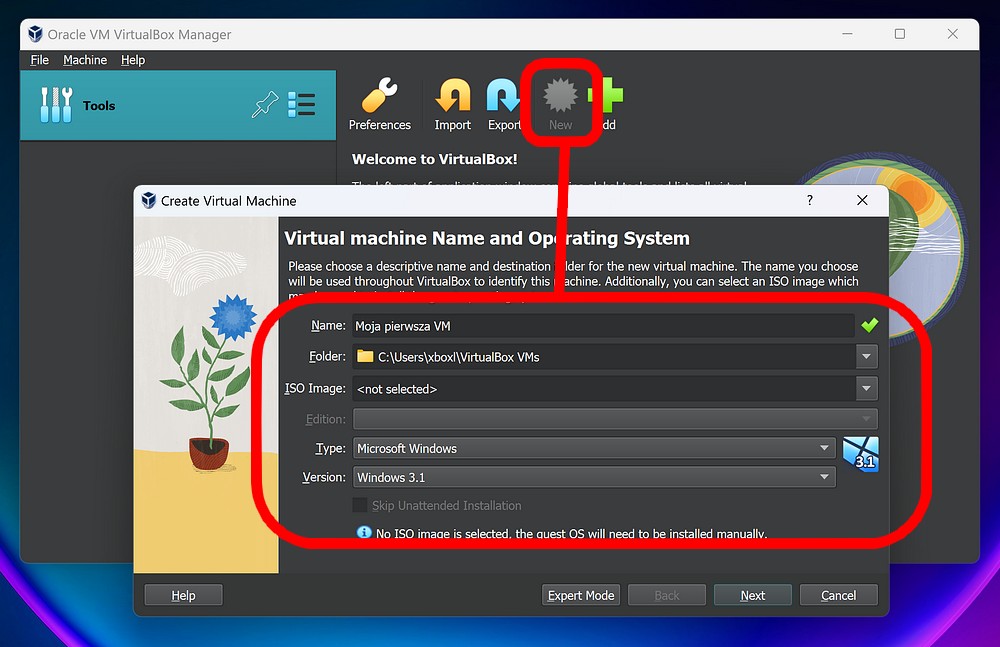Switch to Expert Mode

pyautogui.click(x=580, y=595)
